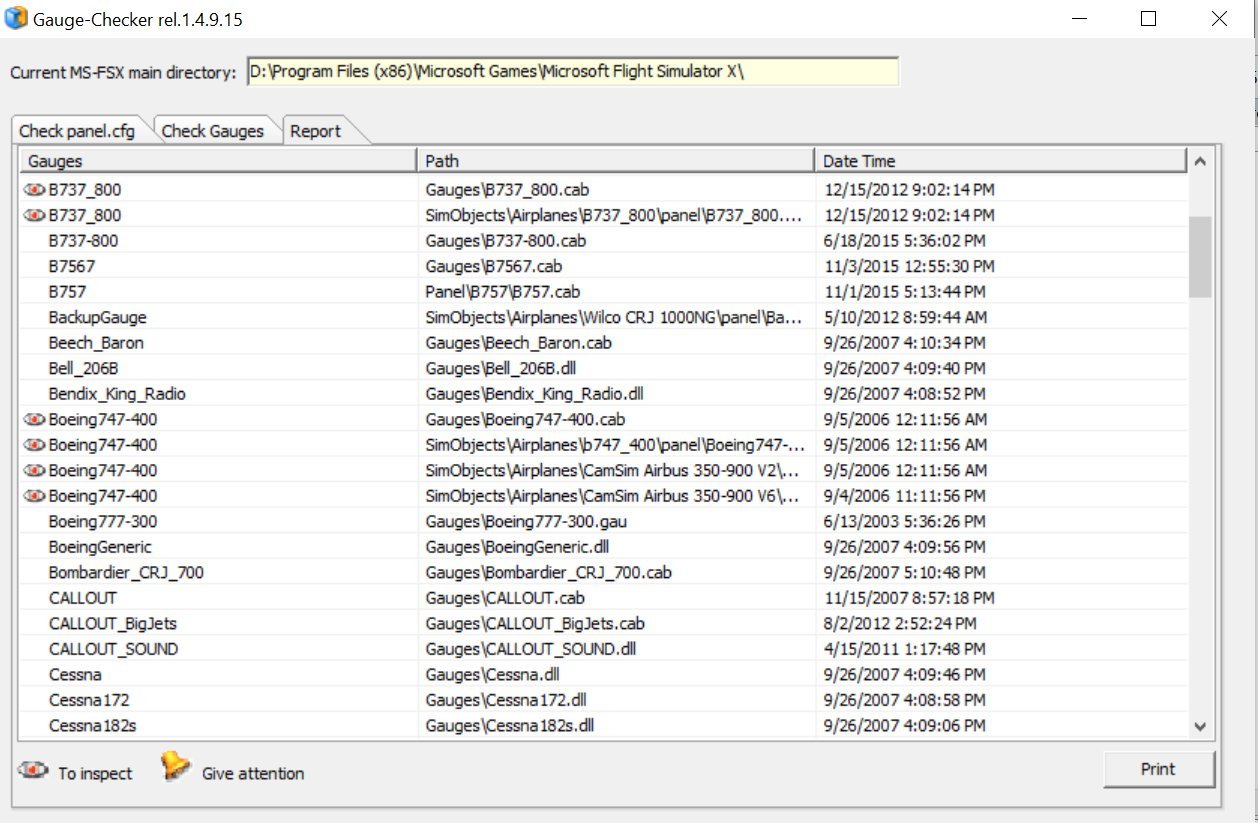Click the Gauge-Checker app icon in title bar
The width and height of the screenshot is (1258, 823).
16,18
